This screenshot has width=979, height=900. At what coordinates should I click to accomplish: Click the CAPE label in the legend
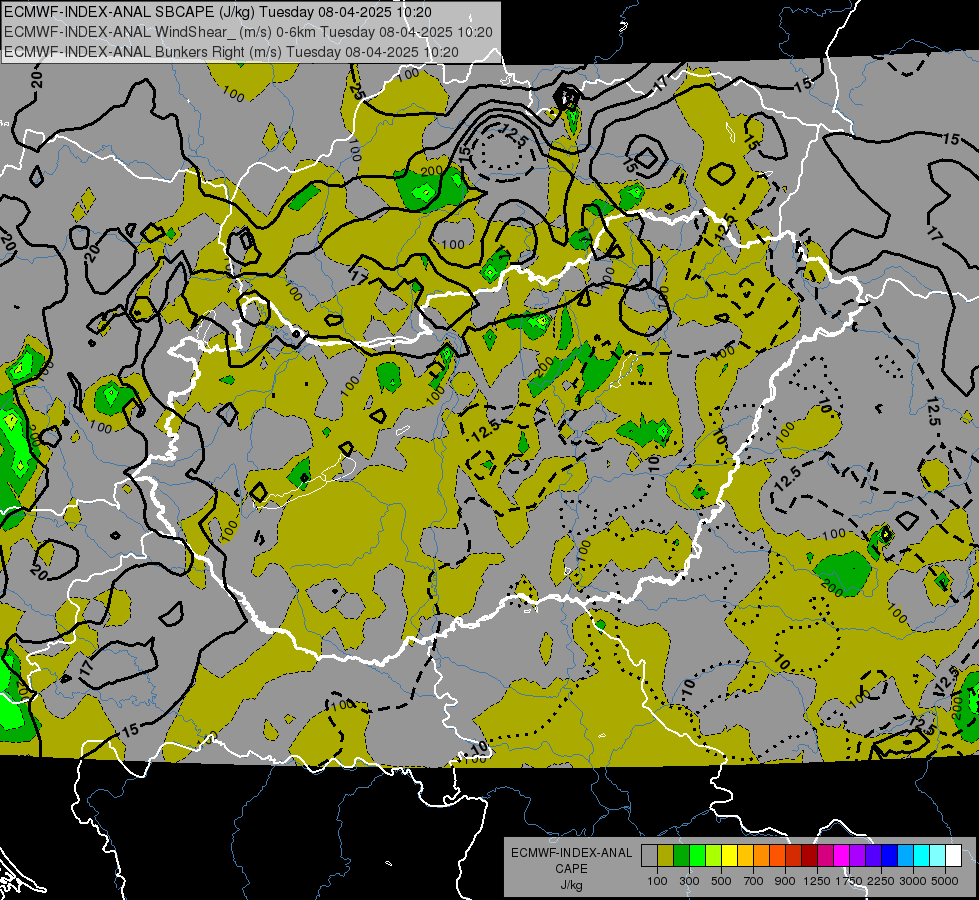[x=571, y=869]
